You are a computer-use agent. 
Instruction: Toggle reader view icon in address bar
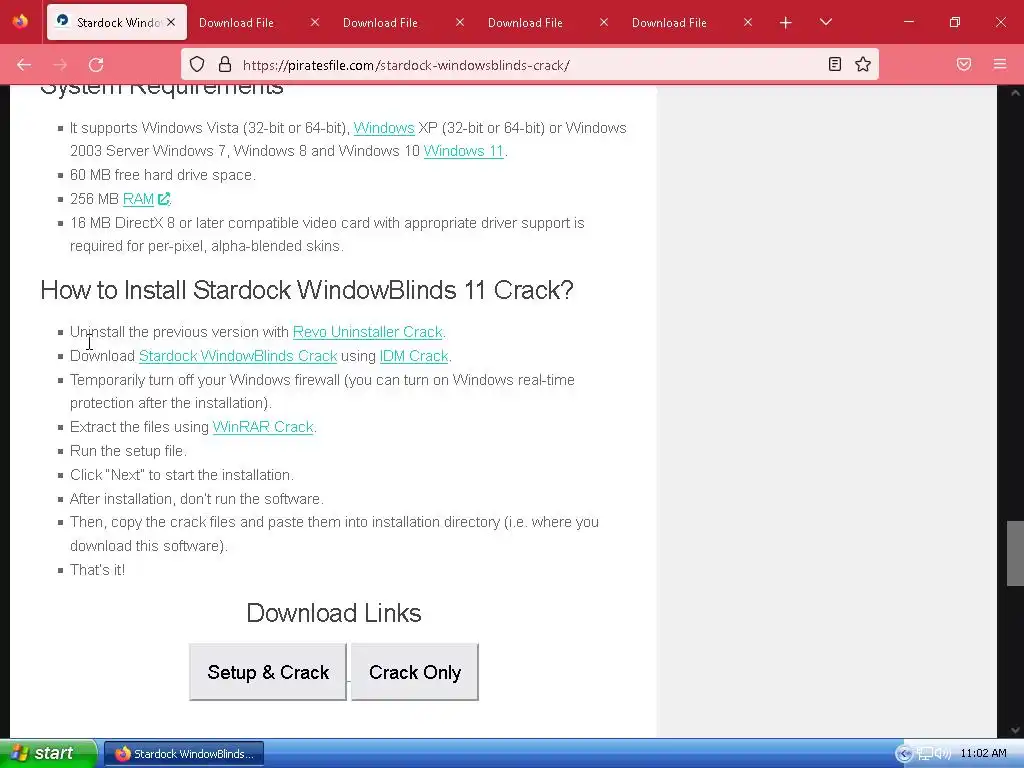[x=834, y=64]
